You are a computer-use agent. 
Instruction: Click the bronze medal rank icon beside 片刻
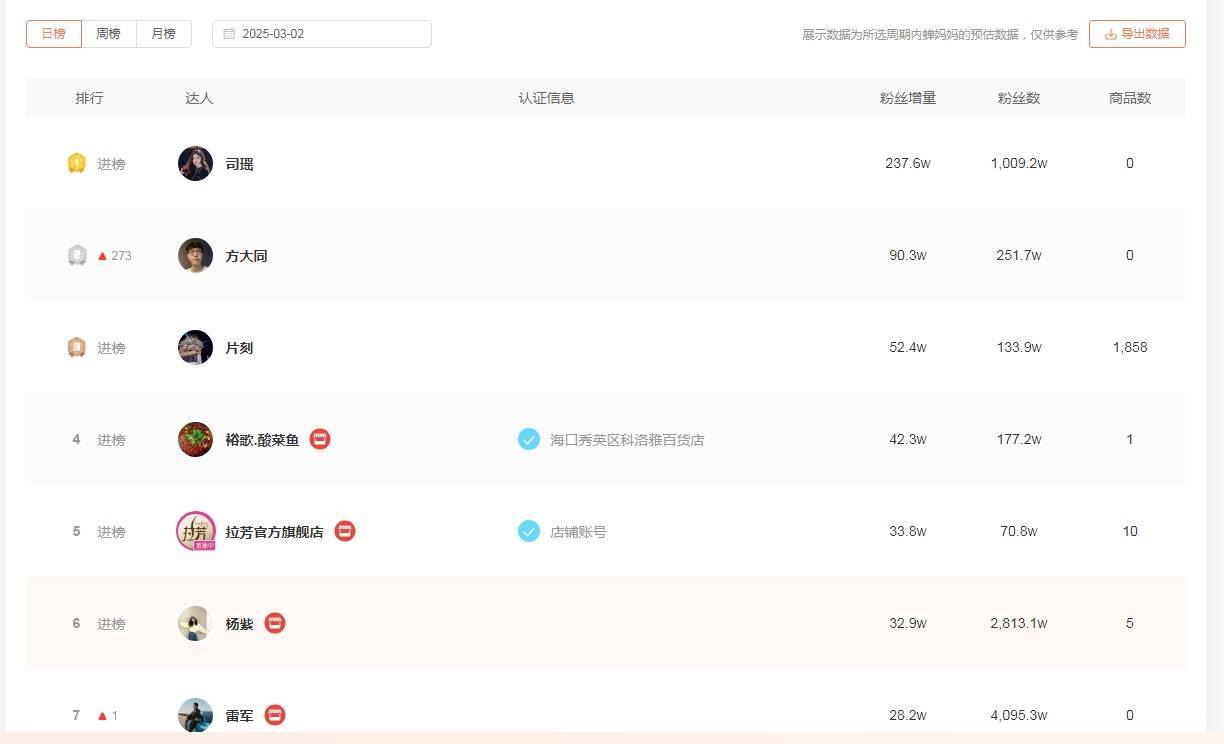pyautogui.click(x=75, y=348)
